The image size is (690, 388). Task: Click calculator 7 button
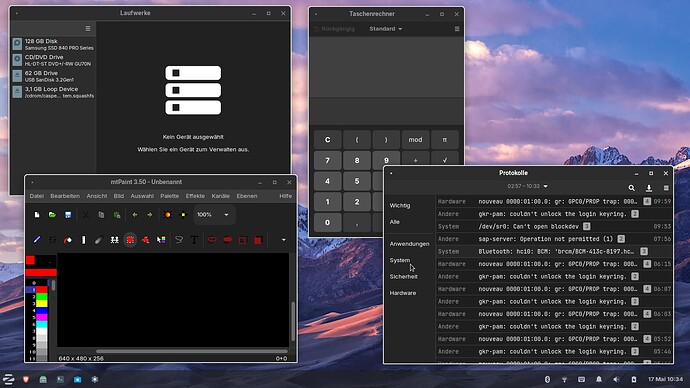pyautogui.click(x=327, y=161)
